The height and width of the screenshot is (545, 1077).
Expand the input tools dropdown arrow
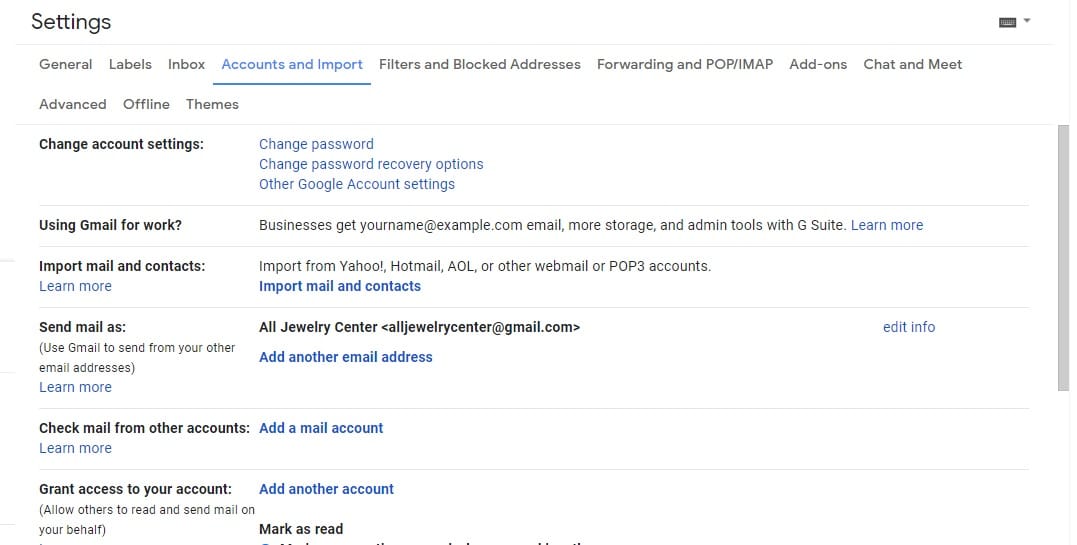coord(1027,21)
